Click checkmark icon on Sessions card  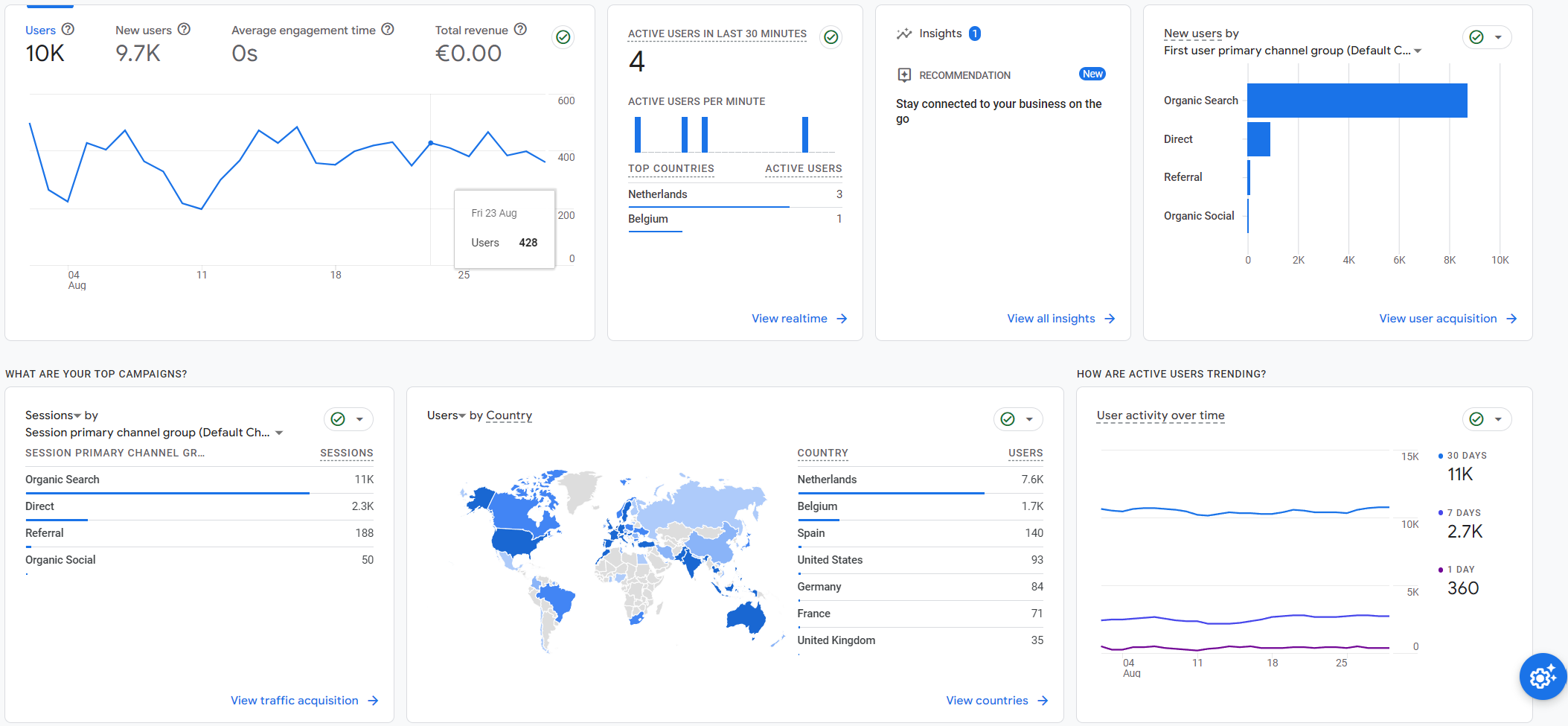[x=338, y=419]
